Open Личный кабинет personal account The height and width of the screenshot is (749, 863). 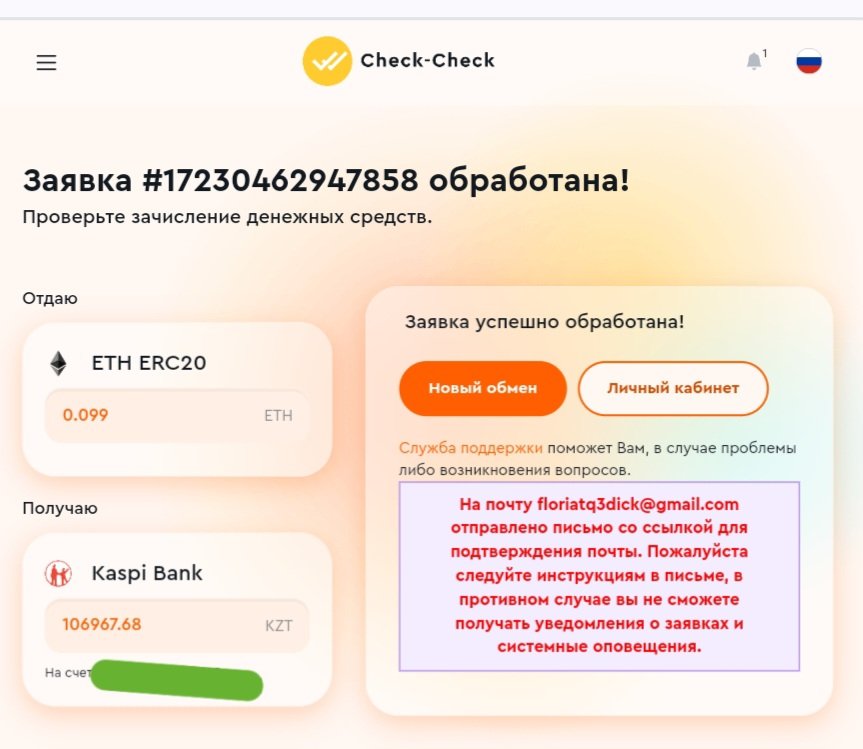[x=673, y=388]
